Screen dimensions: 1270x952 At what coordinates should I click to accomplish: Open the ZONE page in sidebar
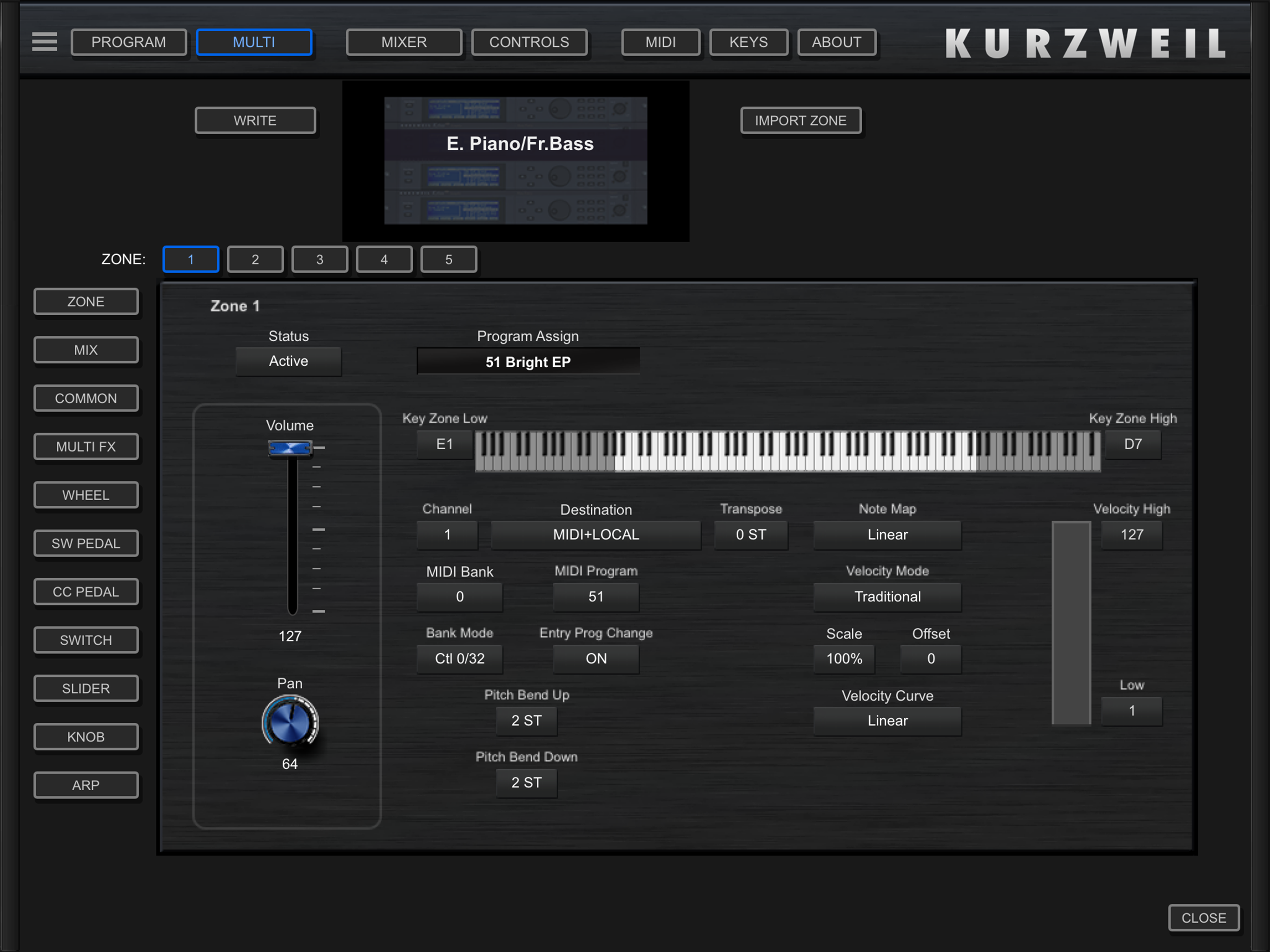click(x=86, y=301)
